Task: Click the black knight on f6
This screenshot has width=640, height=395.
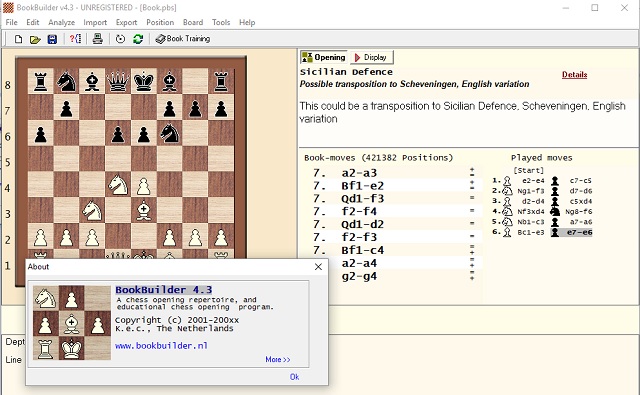Action: click(x=169, y=133)
